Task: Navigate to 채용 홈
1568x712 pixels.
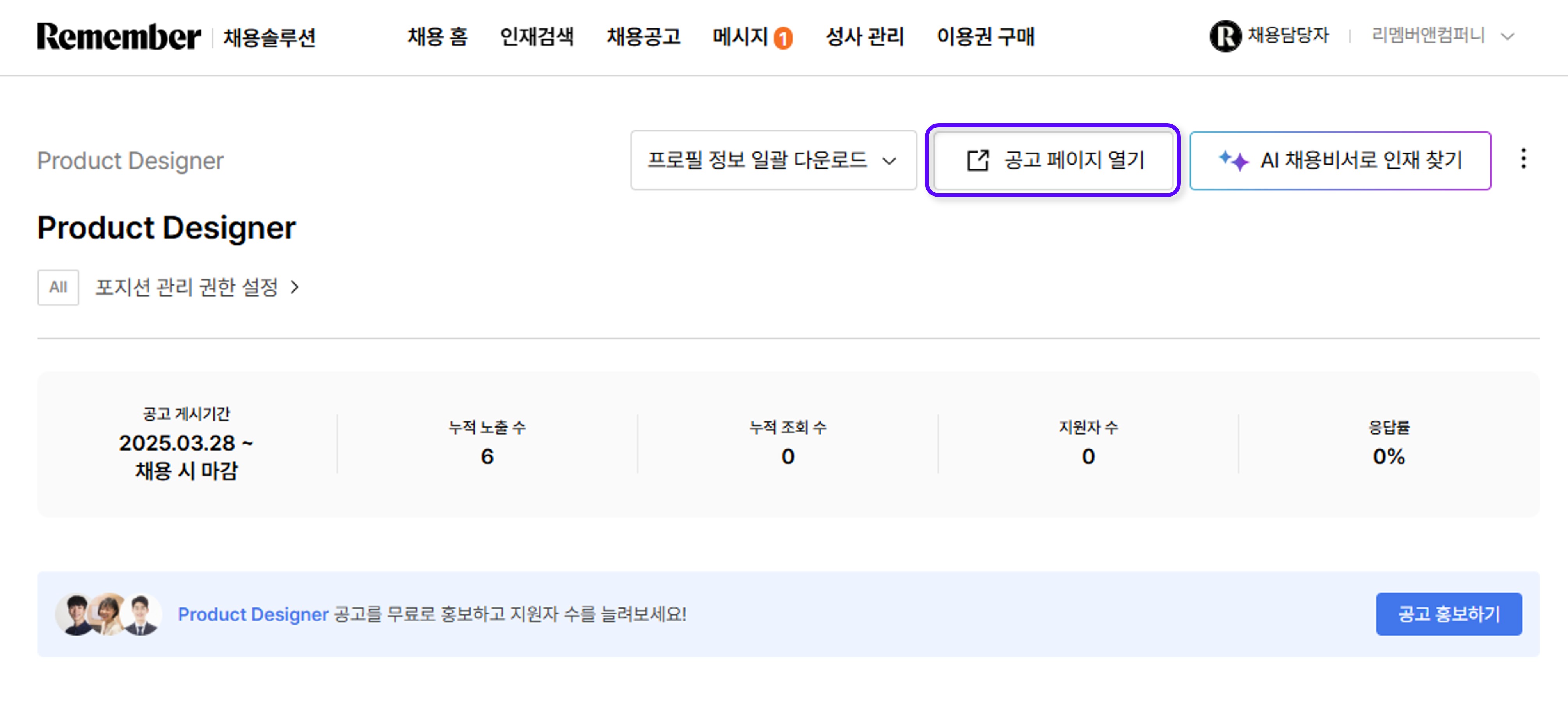Action: [x=437, y=37]
